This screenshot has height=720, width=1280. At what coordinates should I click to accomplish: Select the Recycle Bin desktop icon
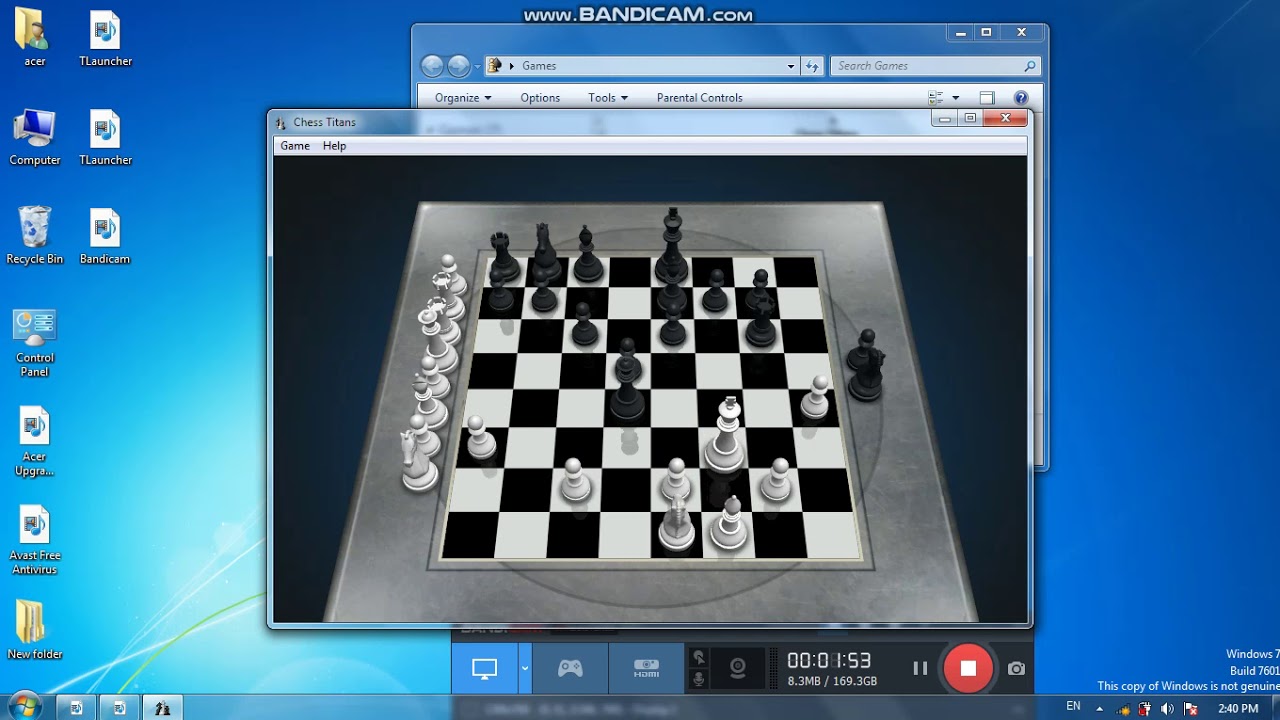pyautogui.click(x=34, y=236)
